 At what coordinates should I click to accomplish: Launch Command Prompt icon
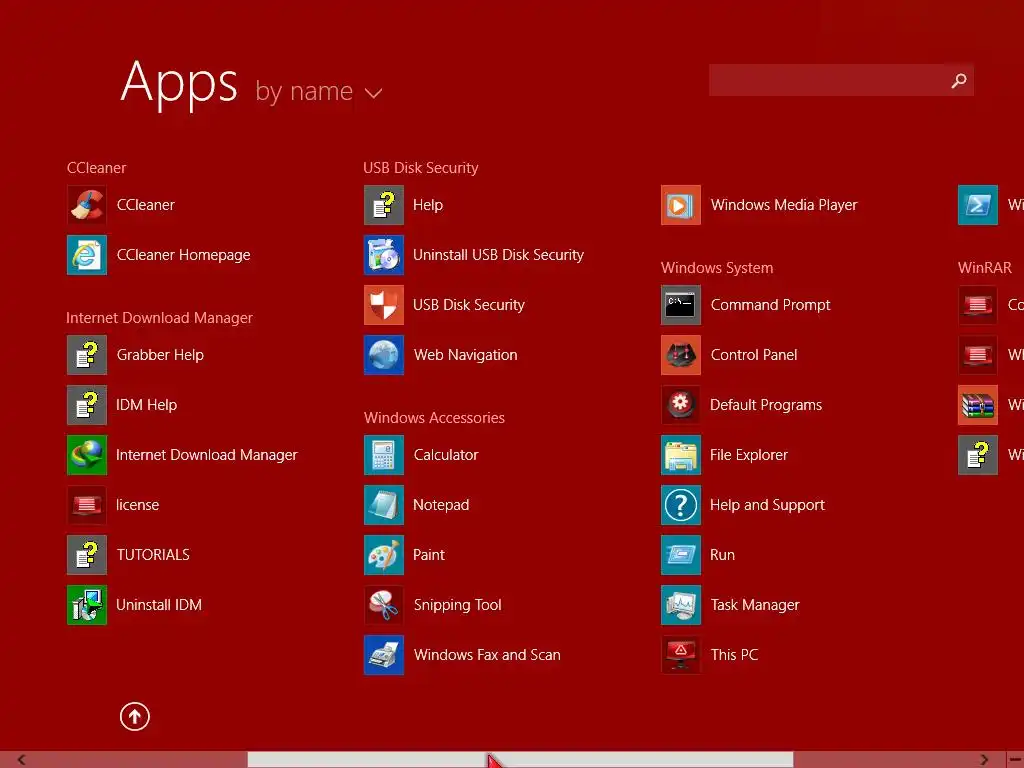coord(681,305)
